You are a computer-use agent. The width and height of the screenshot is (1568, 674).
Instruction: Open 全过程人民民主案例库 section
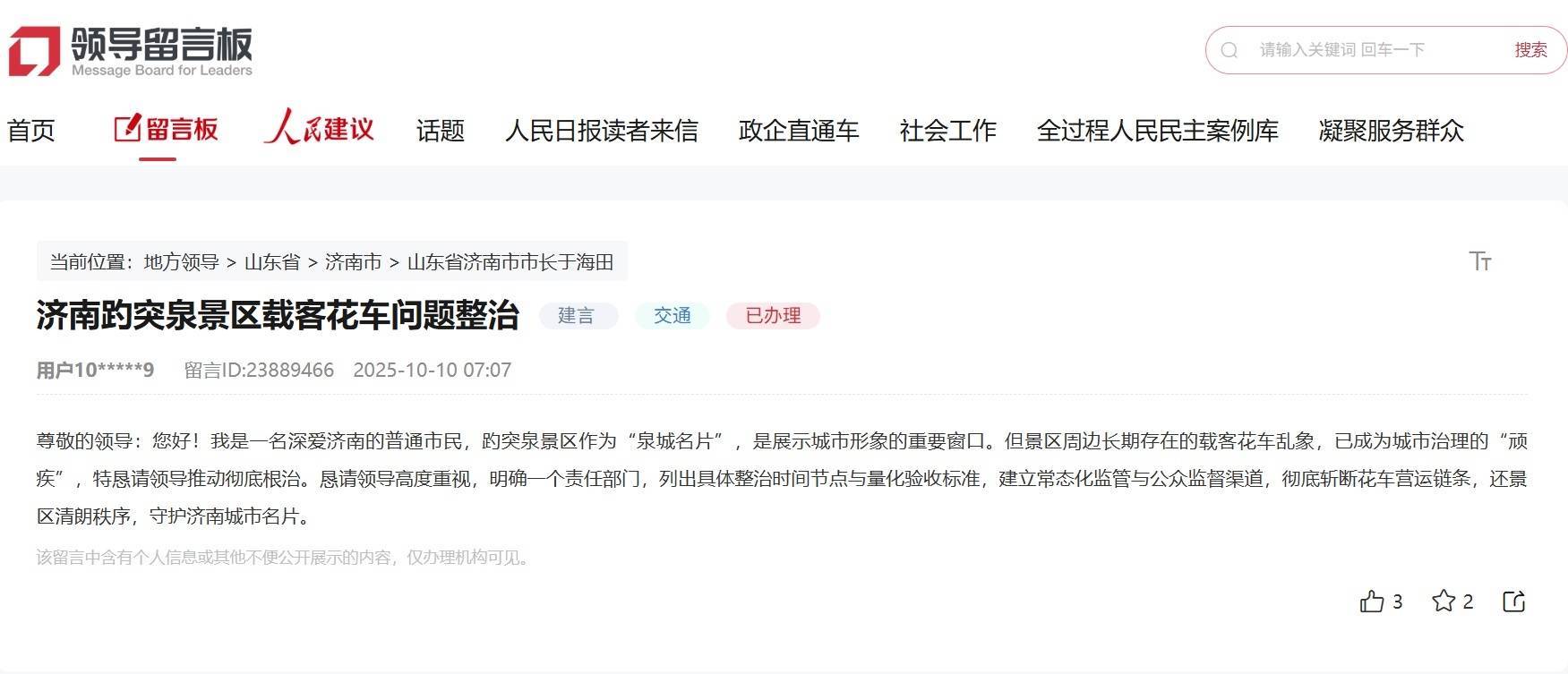point(1158,131)
